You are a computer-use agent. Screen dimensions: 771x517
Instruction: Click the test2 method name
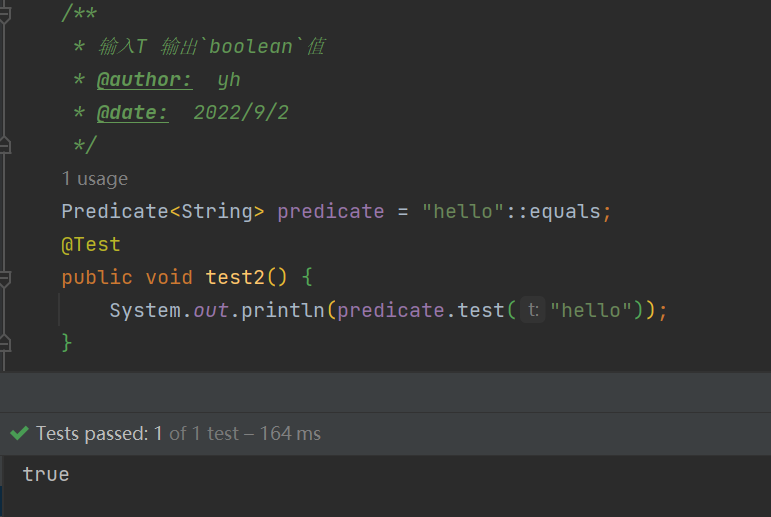click(x=236, y=277)
